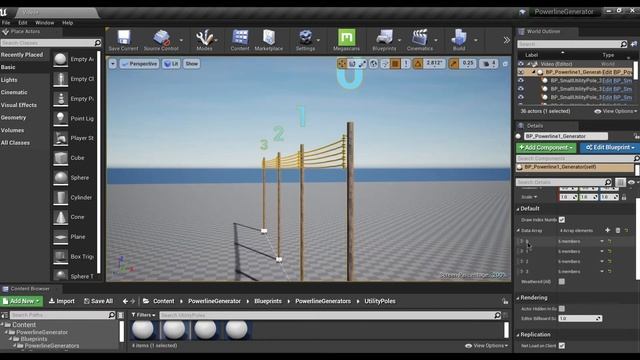Reset Data Array to default arrow
This screenshot has height=360, width=640.
click(627, 230)
